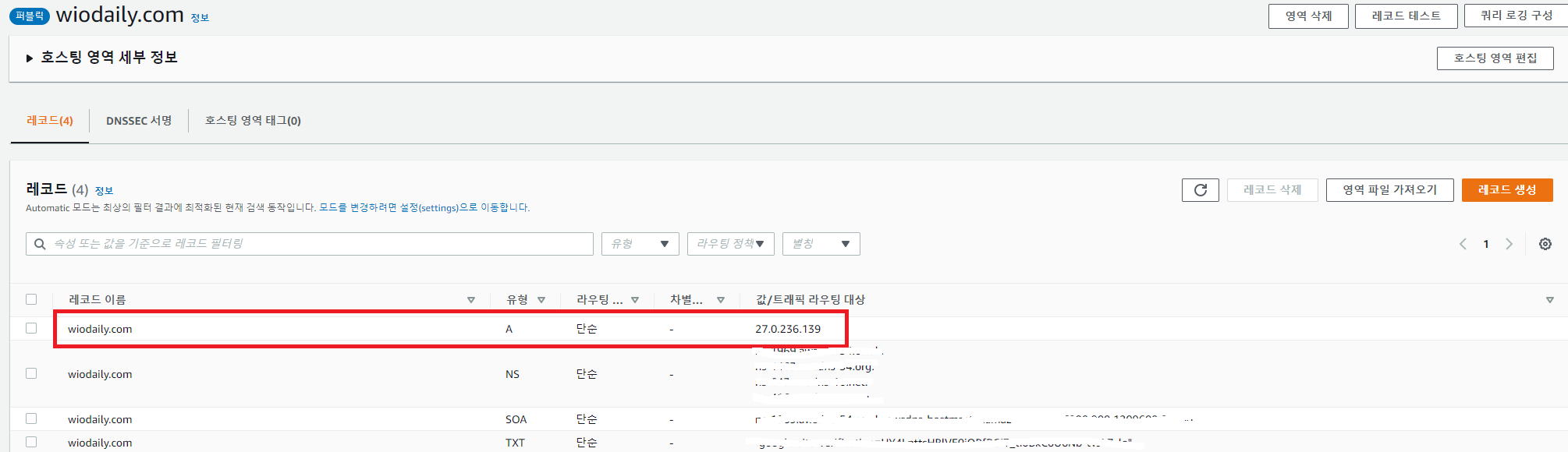Follow the settings link to change mode
The image size is (1568, 452).
tap(424, 208)
